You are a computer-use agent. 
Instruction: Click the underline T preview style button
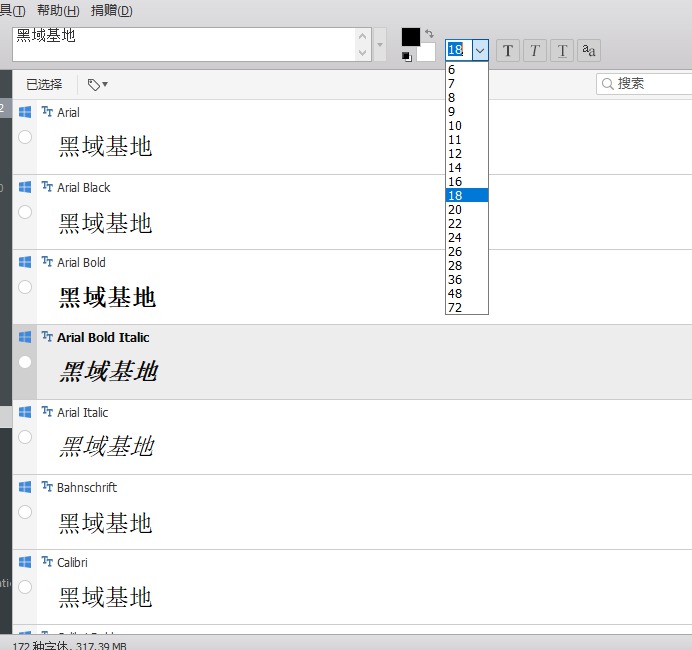click(x=562, y=50)
